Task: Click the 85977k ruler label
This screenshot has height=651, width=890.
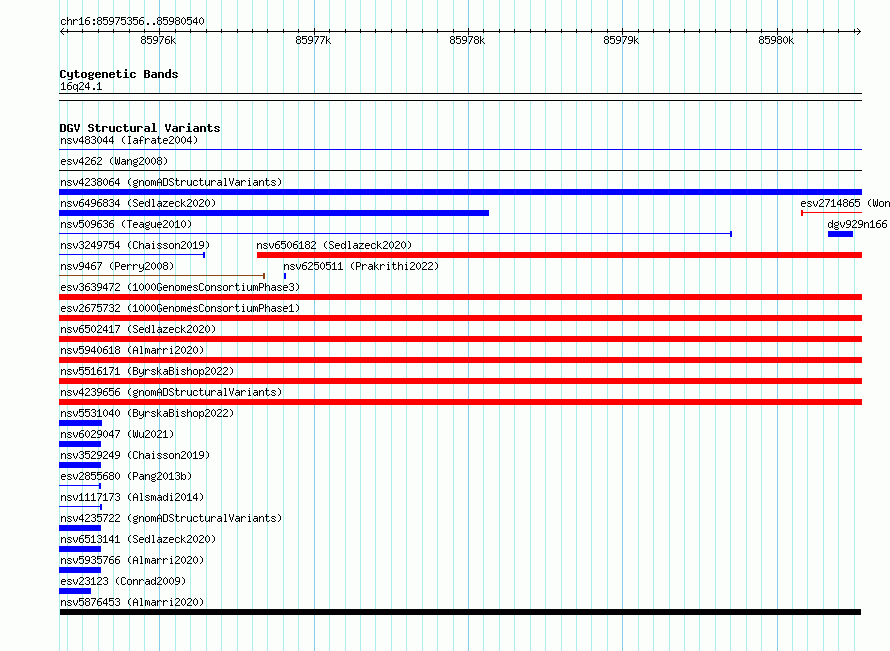Action: (313, 40)
